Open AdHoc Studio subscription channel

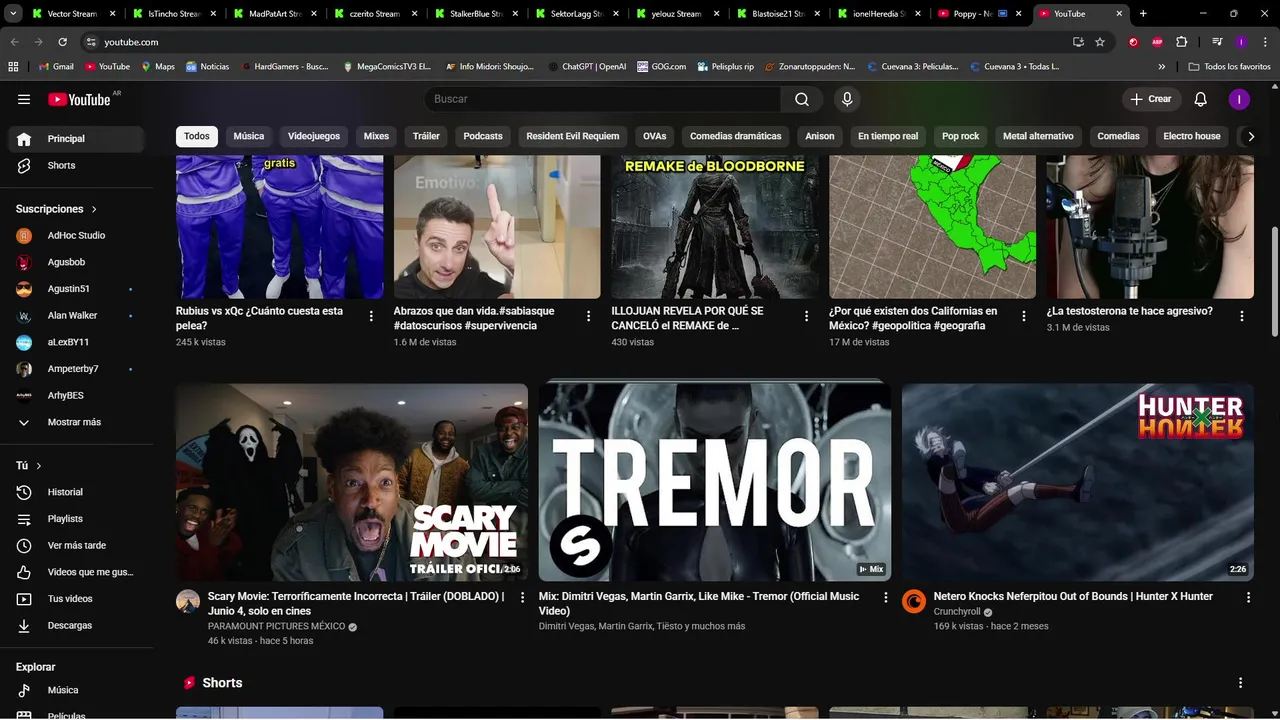pos(77,235)
